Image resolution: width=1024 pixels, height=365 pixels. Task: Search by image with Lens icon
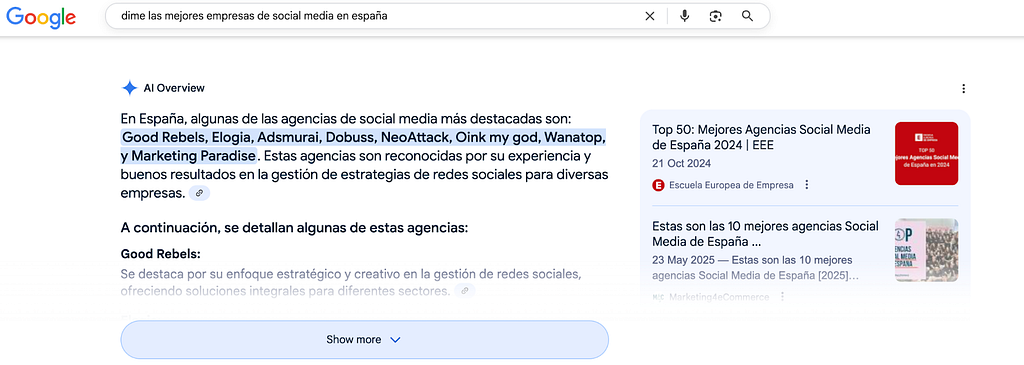715,16
